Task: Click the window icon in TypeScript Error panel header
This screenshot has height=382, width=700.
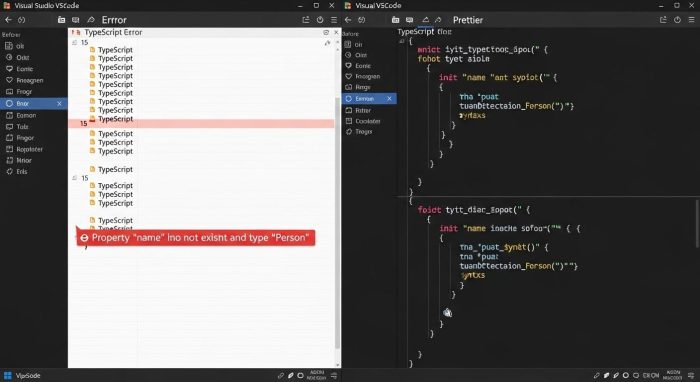Action: click(326, 33)
